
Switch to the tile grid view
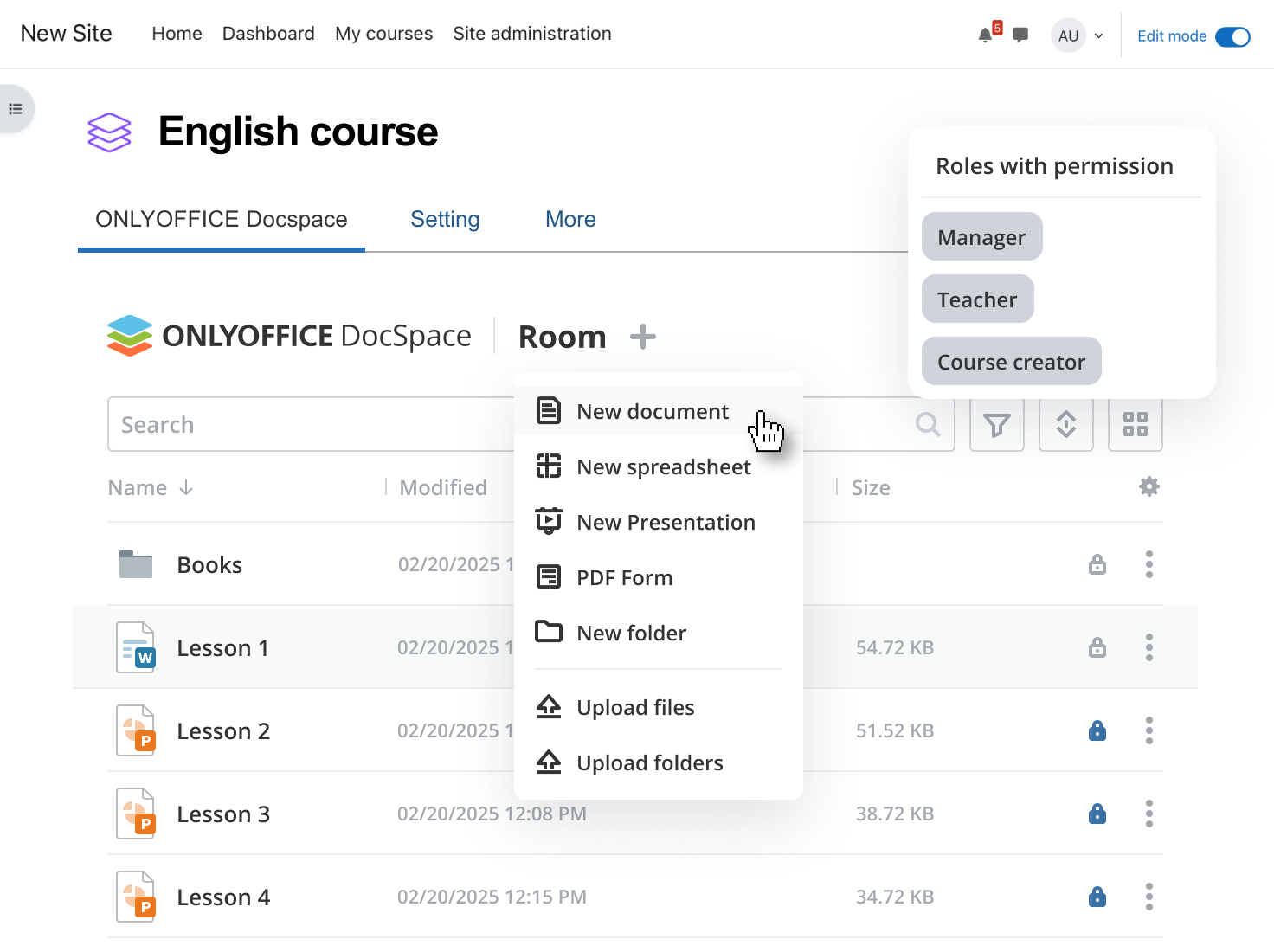(1136, 424)
